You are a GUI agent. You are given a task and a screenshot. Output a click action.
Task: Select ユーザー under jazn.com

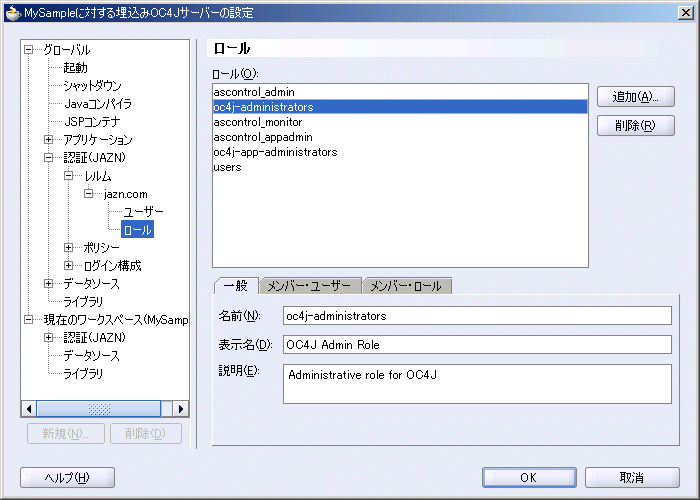point(143,212)
